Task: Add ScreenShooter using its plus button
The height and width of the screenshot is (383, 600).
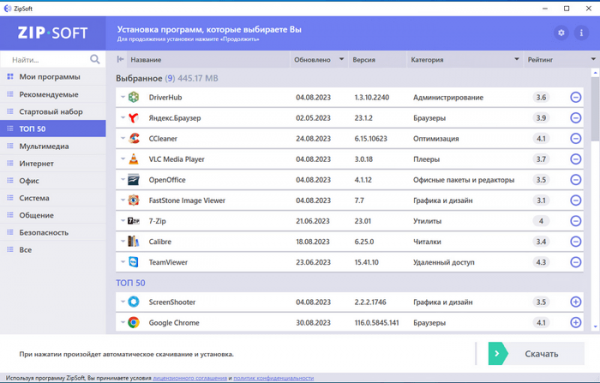Action: 576,302
